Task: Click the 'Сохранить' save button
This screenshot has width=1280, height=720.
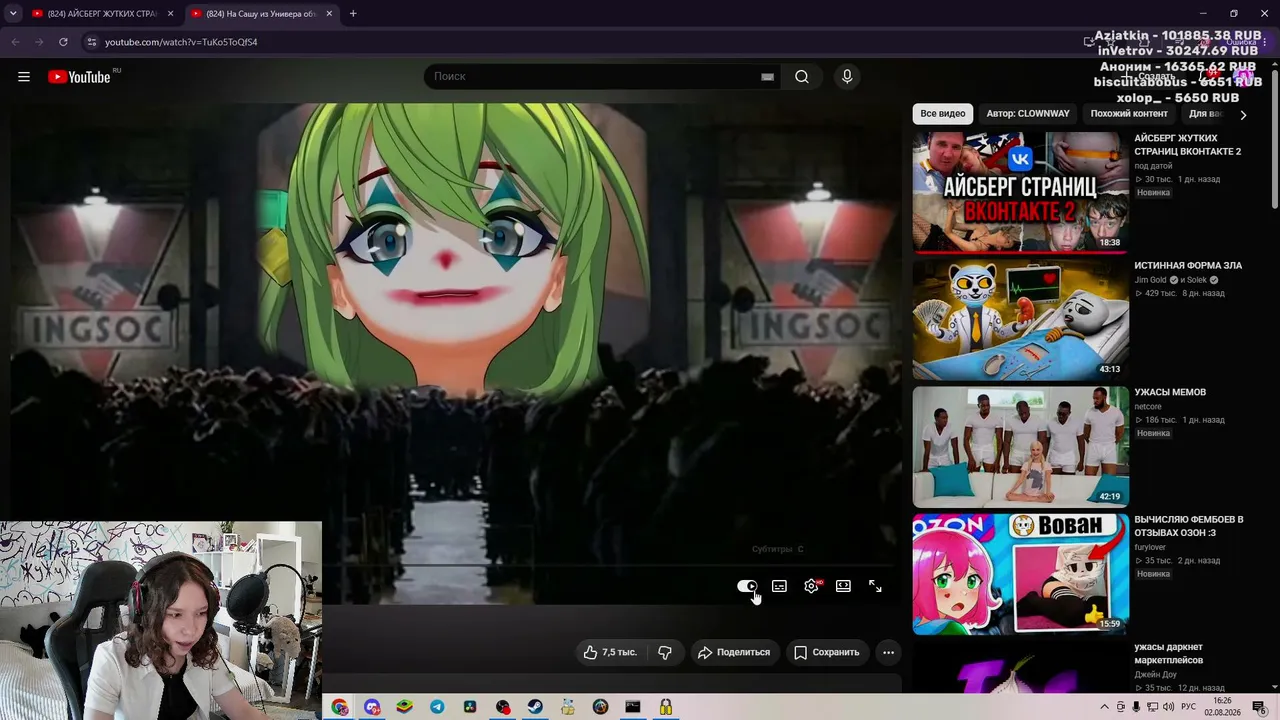Action: (x=827, y=652)
